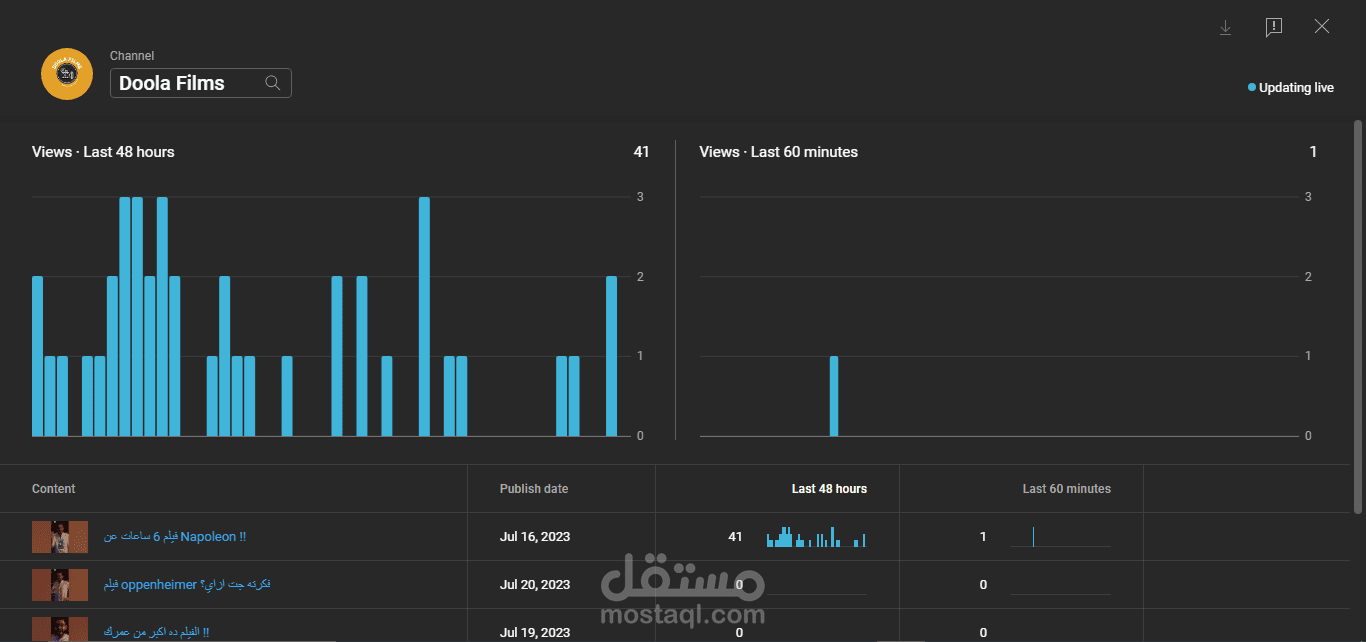1366x642 pixels.
Task: Click the Views Last 48 hours heading
Action: (103, 152)
